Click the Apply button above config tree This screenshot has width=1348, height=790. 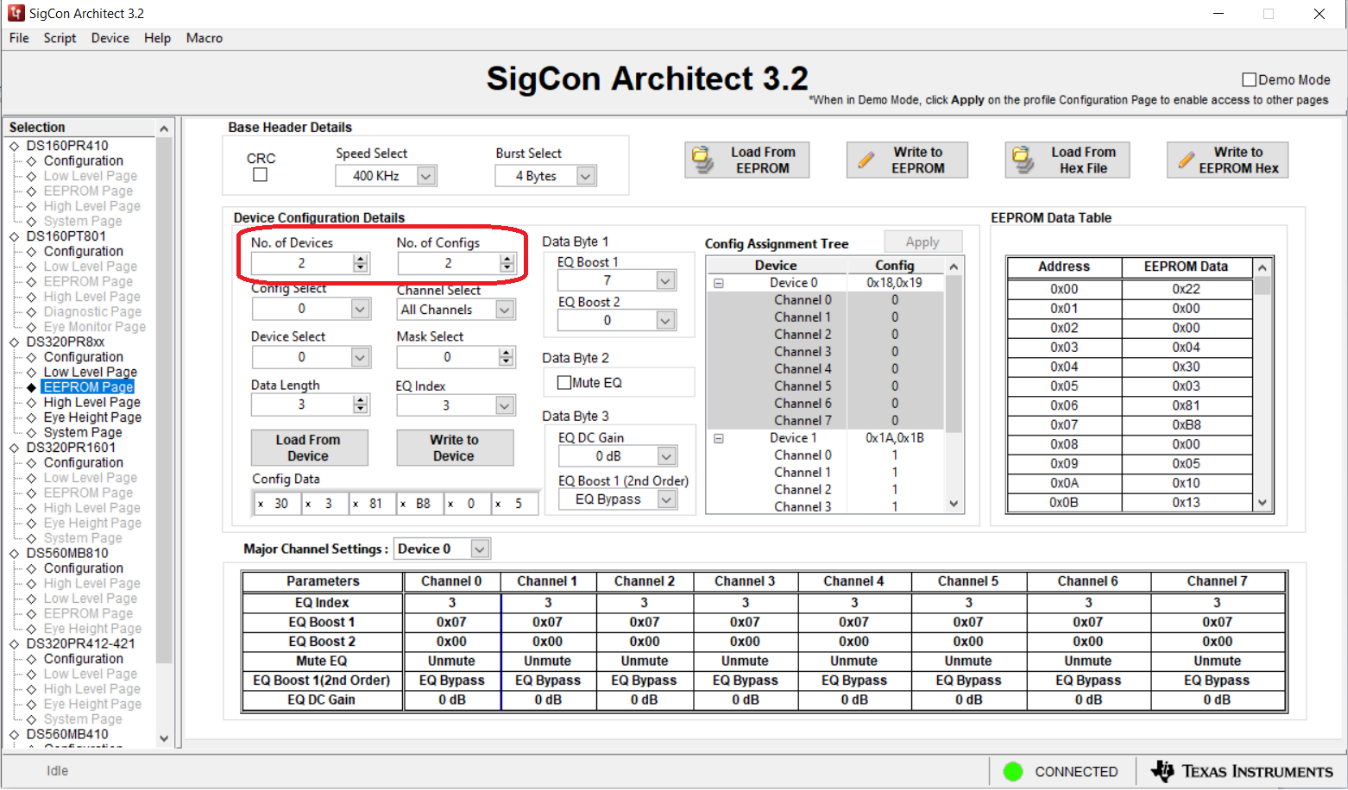coord(923,242)
